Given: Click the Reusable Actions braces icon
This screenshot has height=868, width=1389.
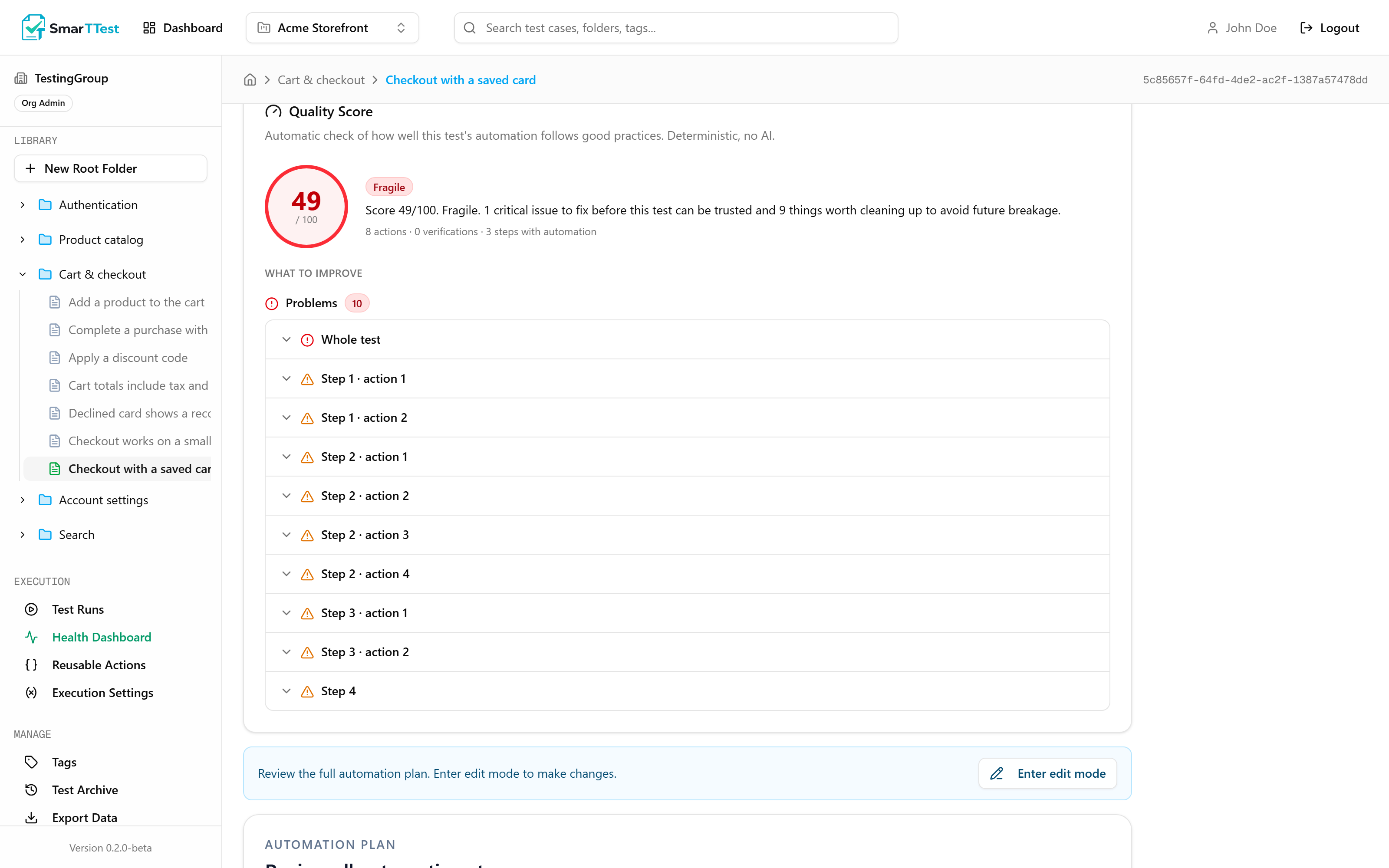Looking at the screenshot, I should point(32,665).
